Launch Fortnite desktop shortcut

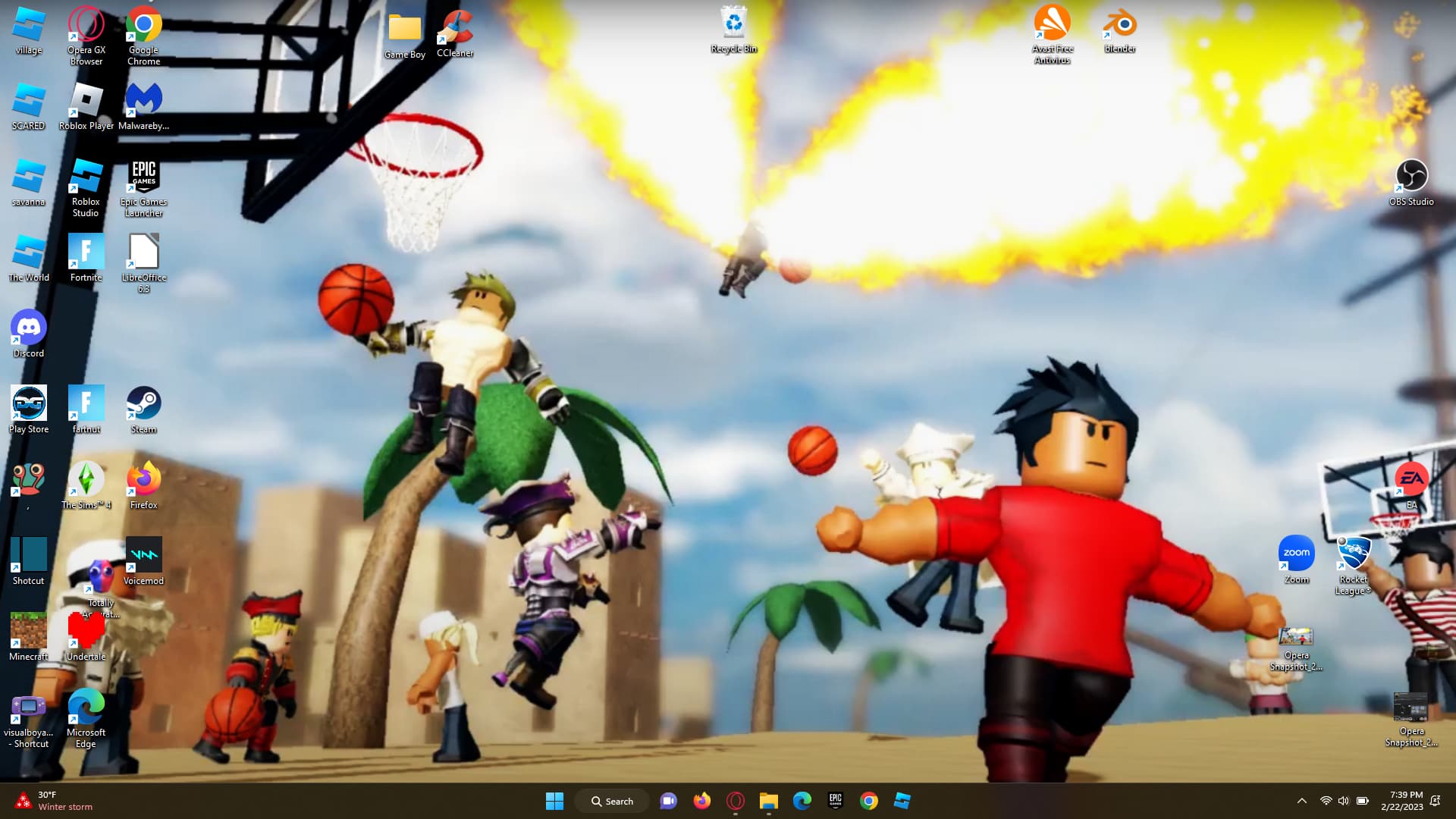86,259
